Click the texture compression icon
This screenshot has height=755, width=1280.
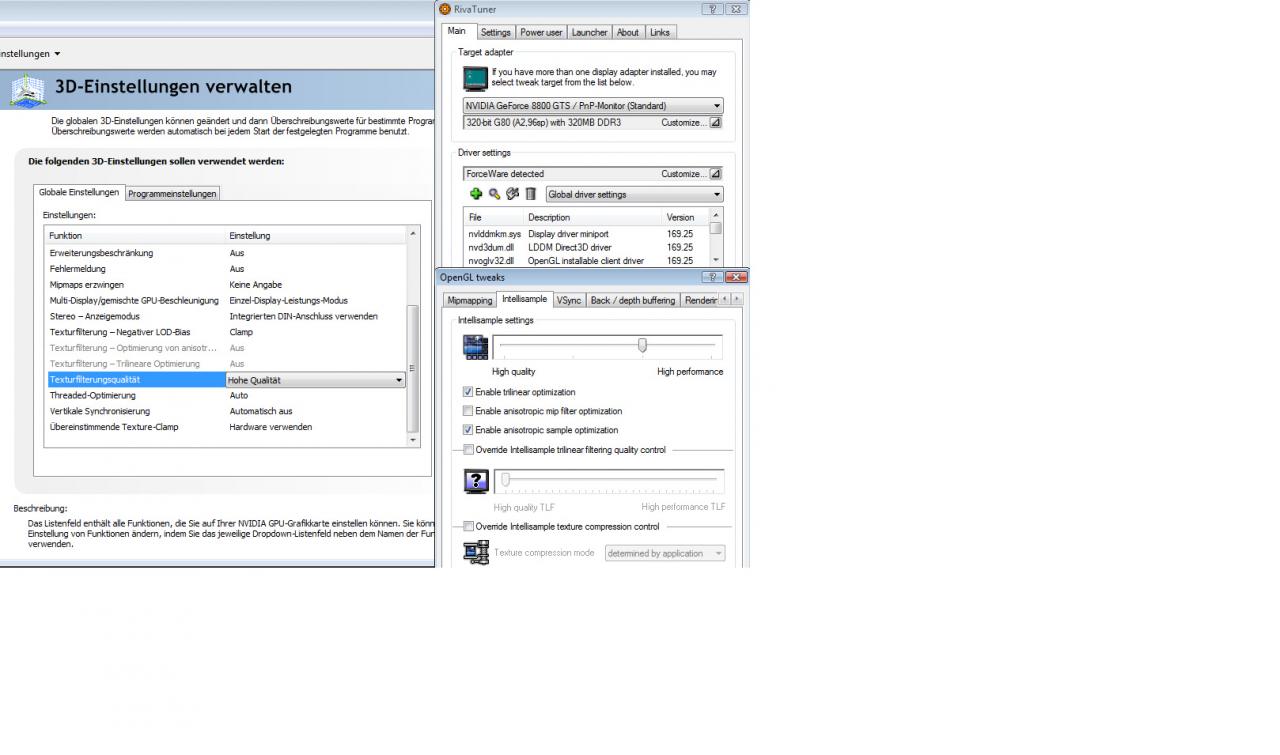(477, 552)
